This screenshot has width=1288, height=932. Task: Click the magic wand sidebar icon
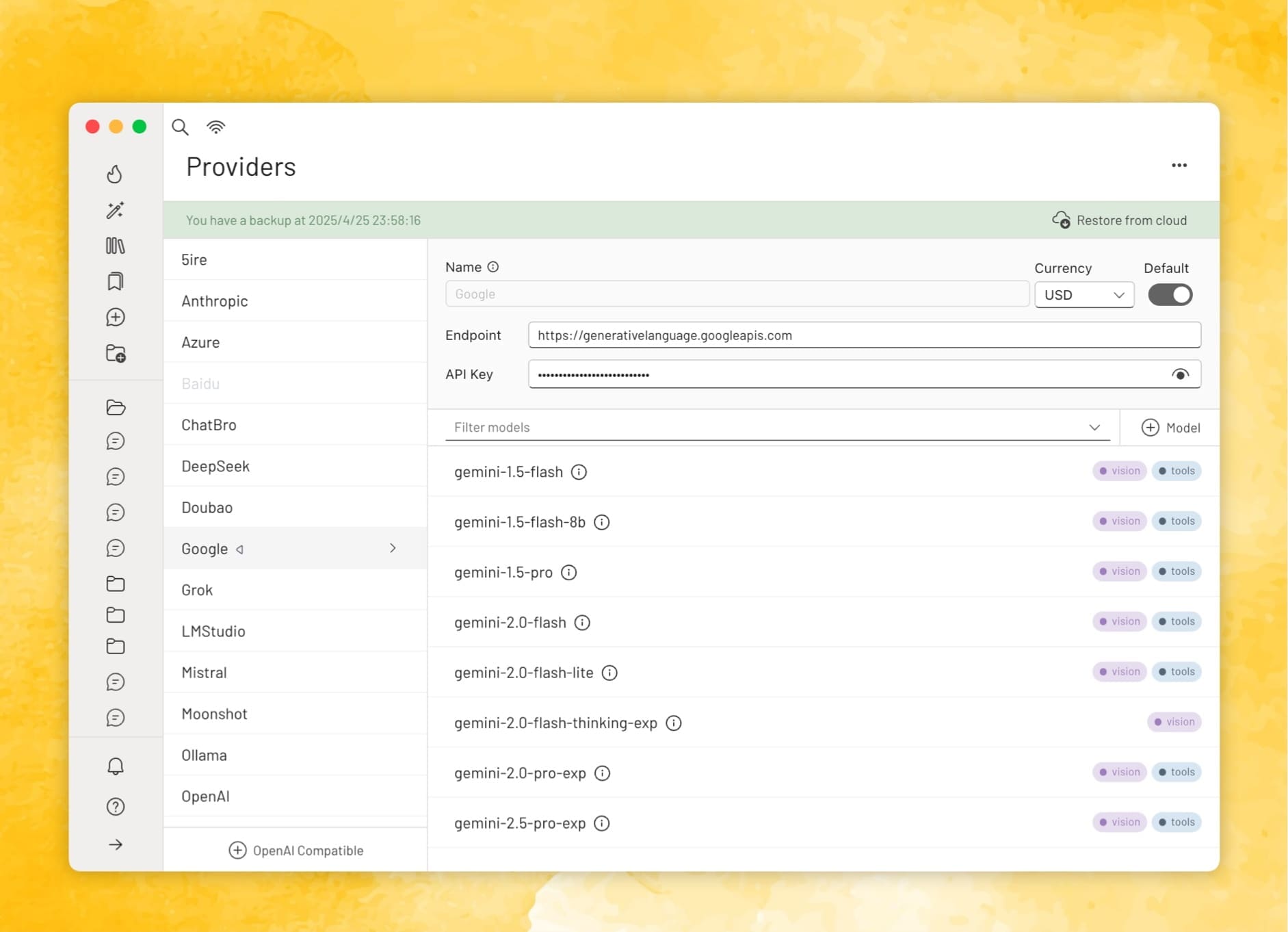click(x=115, y=210)
